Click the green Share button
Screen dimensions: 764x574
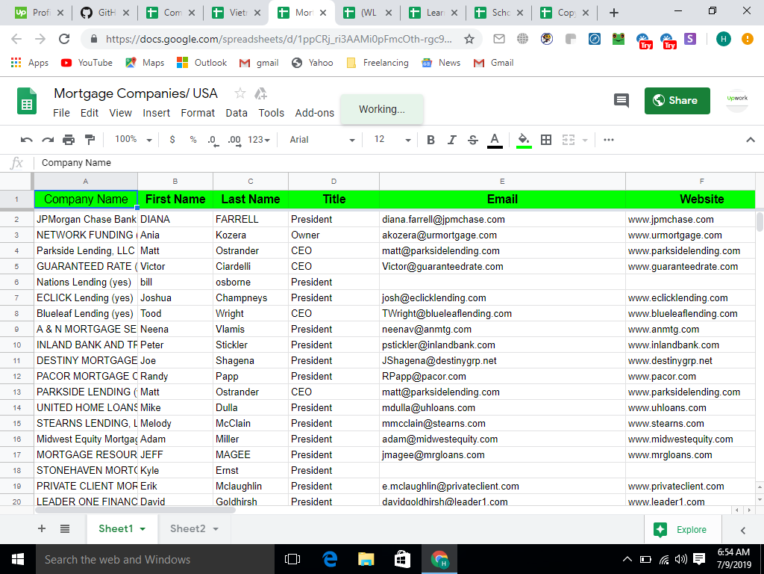point(677,101)
